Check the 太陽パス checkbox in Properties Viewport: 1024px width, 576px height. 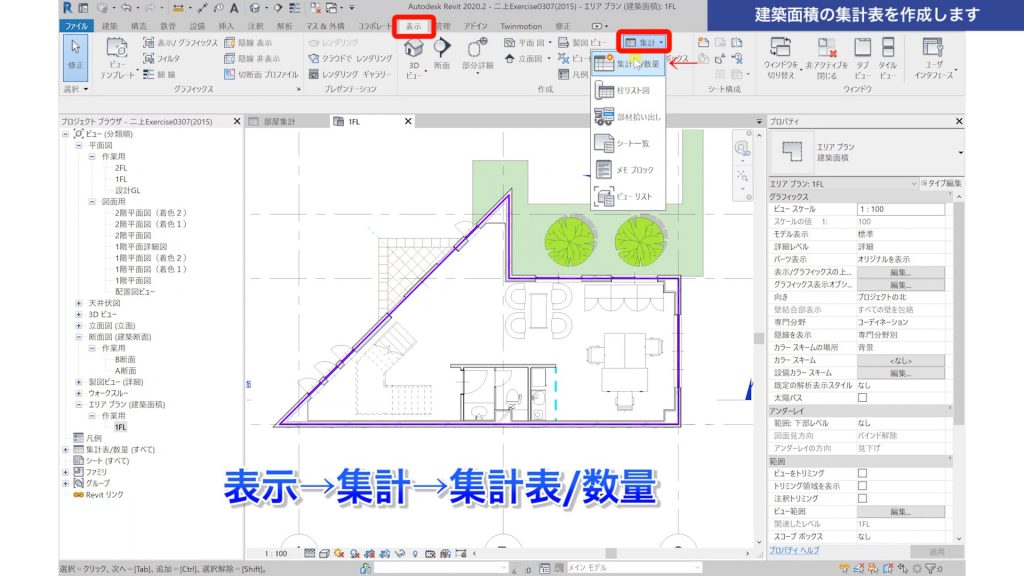click(x=863, y=397)
